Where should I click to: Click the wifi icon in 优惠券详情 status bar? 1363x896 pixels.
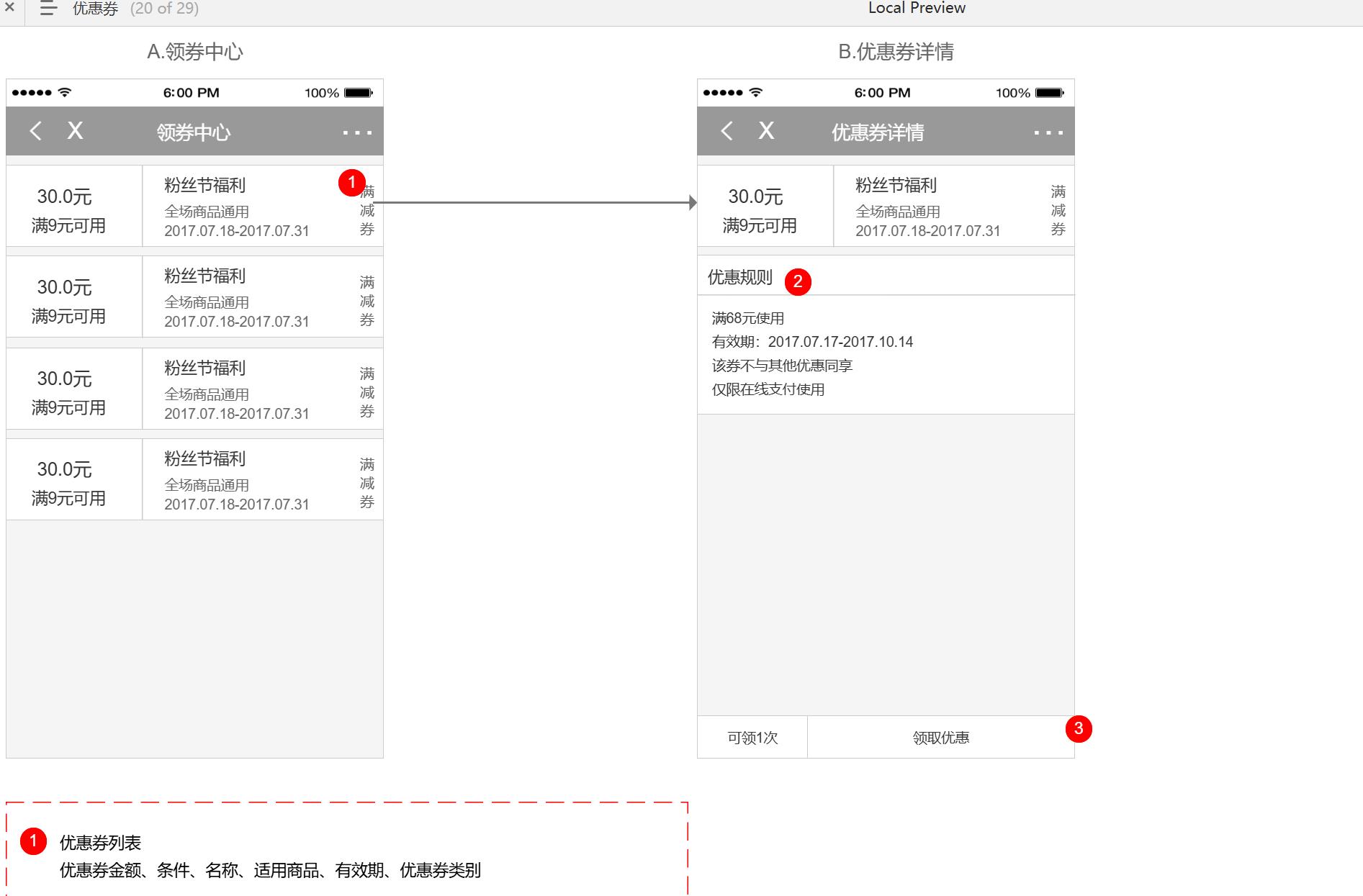[756, 92]
